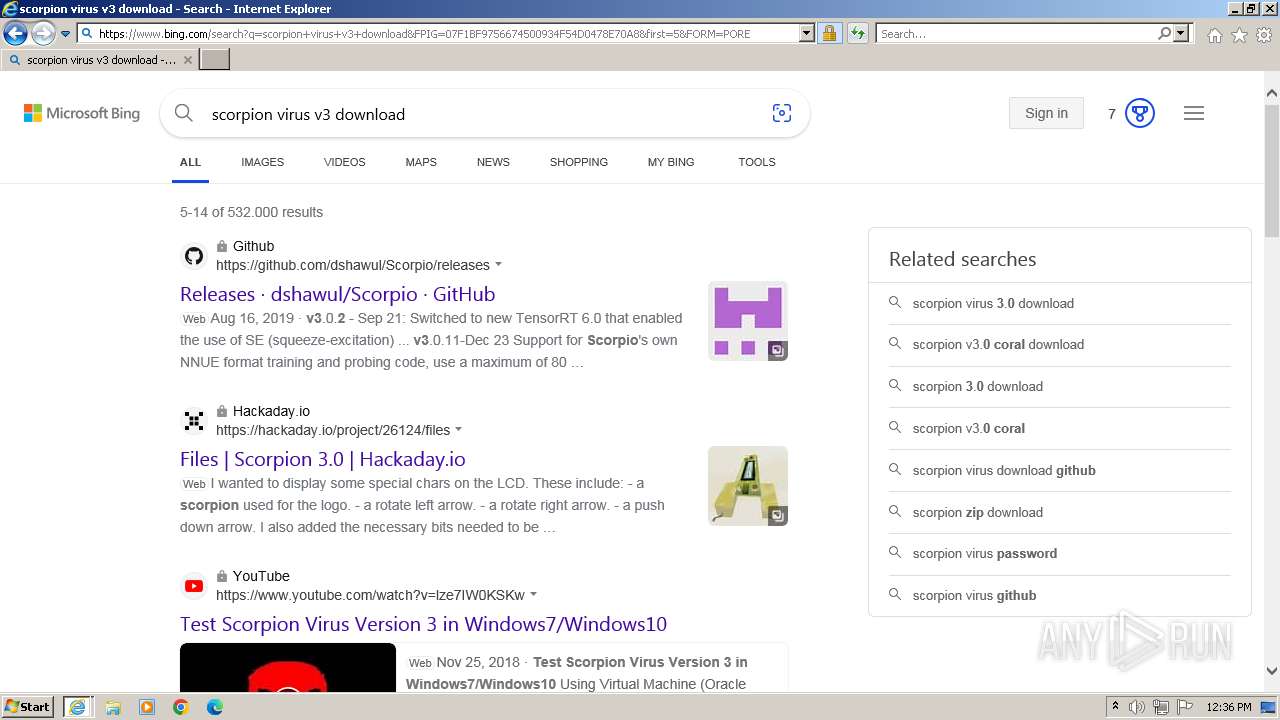Screen dimensions: 1280x720
Task: Open the TOOLS filter menu
Action: pos(757,162)
